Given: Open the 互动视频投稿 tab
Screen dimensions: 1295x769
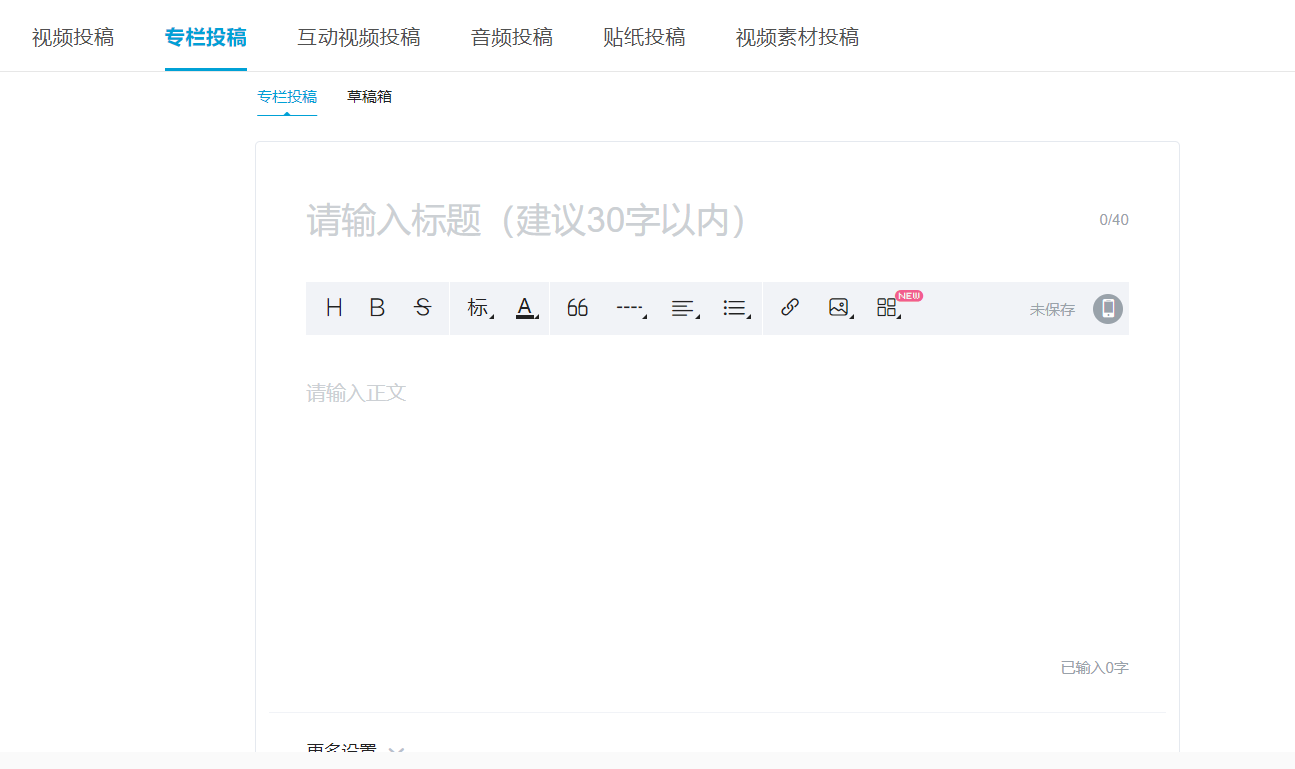Looking at the screenshot, I should (359, 35).
